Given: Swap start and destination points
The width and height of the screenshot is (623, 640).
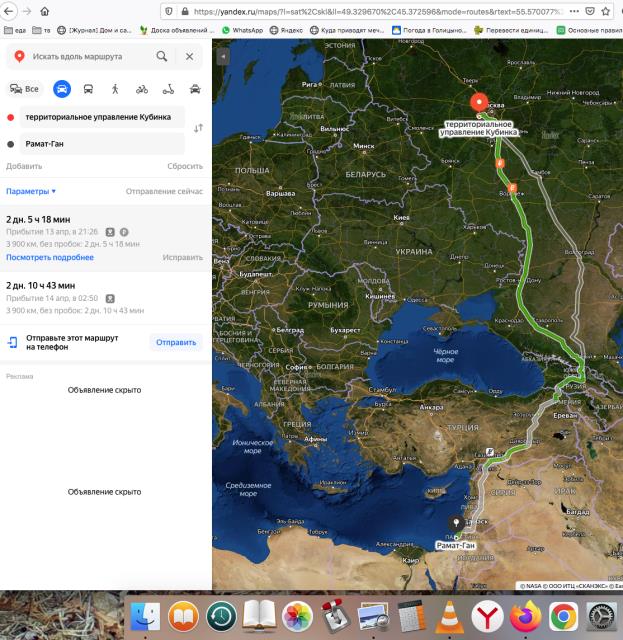Looking at the screenshot, I should pyautogui.click(x=198, y=128).
